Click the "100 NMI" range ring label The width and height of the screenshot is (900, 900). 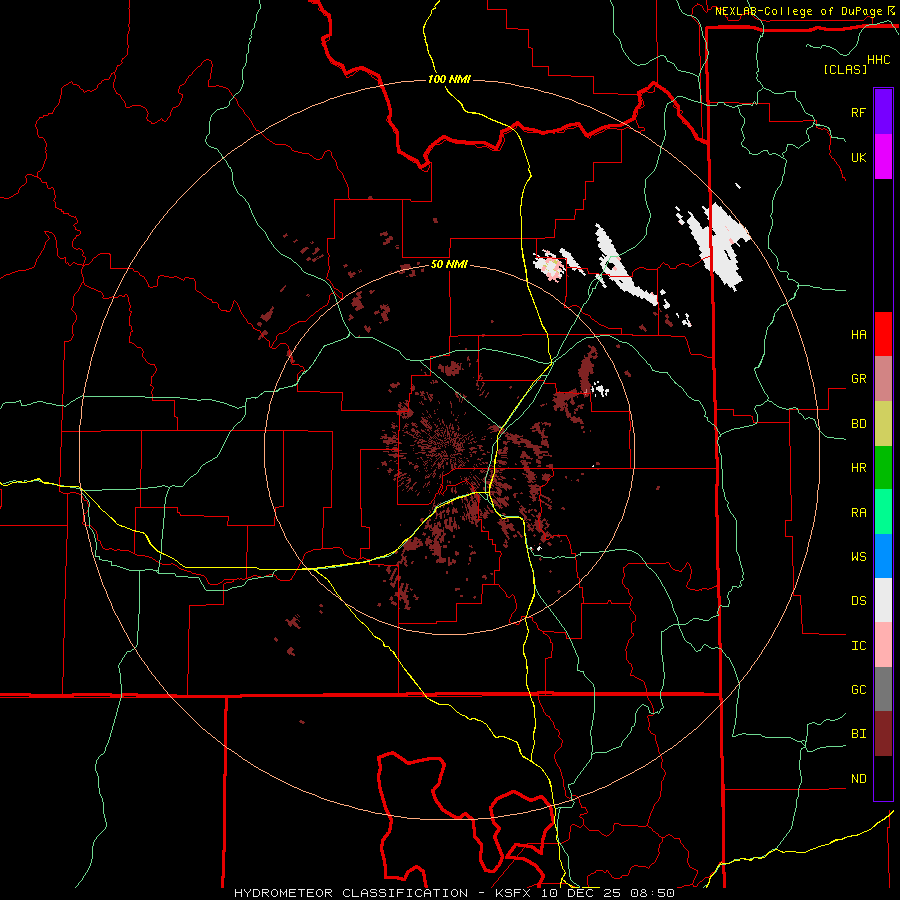coord(449,79)
